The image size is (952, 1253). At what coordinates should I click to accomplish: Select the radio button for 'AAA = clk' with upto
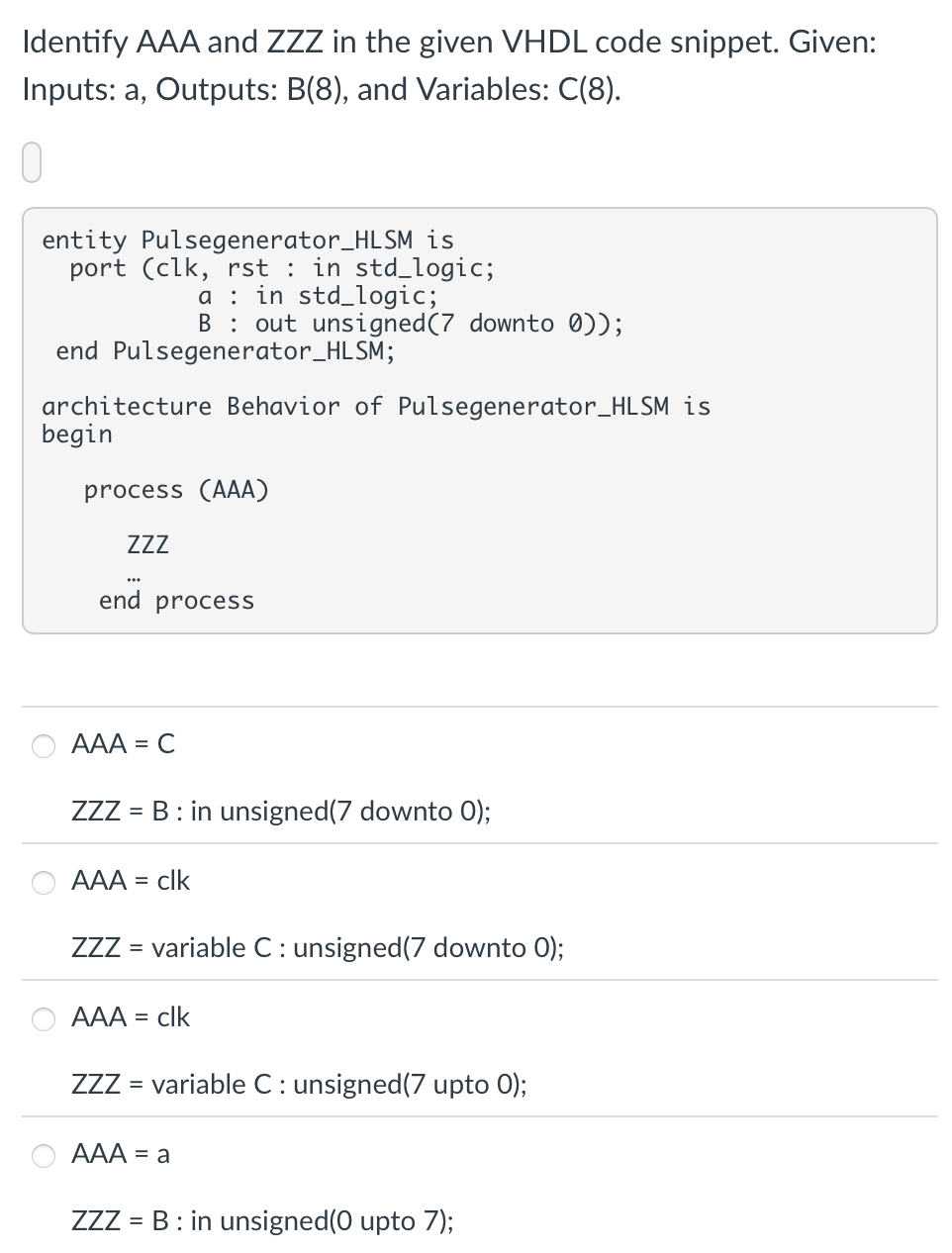(43, 1018)
